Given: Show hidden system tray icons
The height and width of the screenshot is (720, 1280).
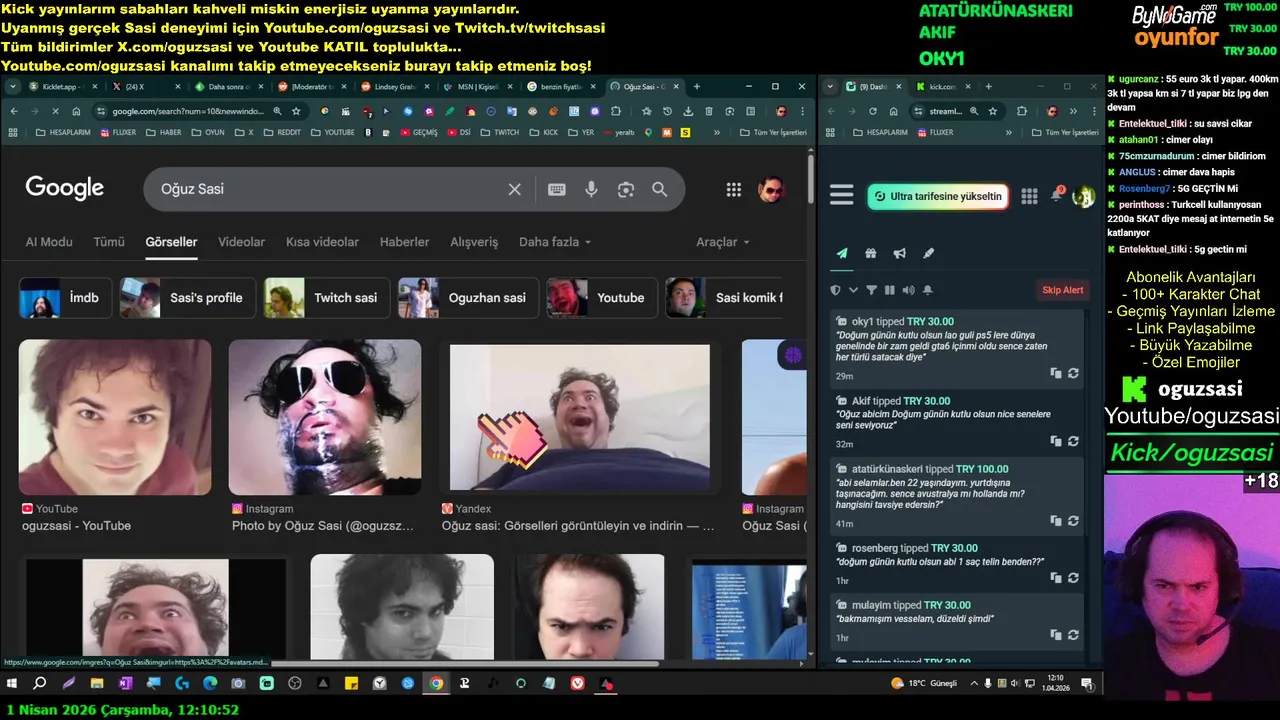Looking at the screenshot, I should tap(974, 684).
